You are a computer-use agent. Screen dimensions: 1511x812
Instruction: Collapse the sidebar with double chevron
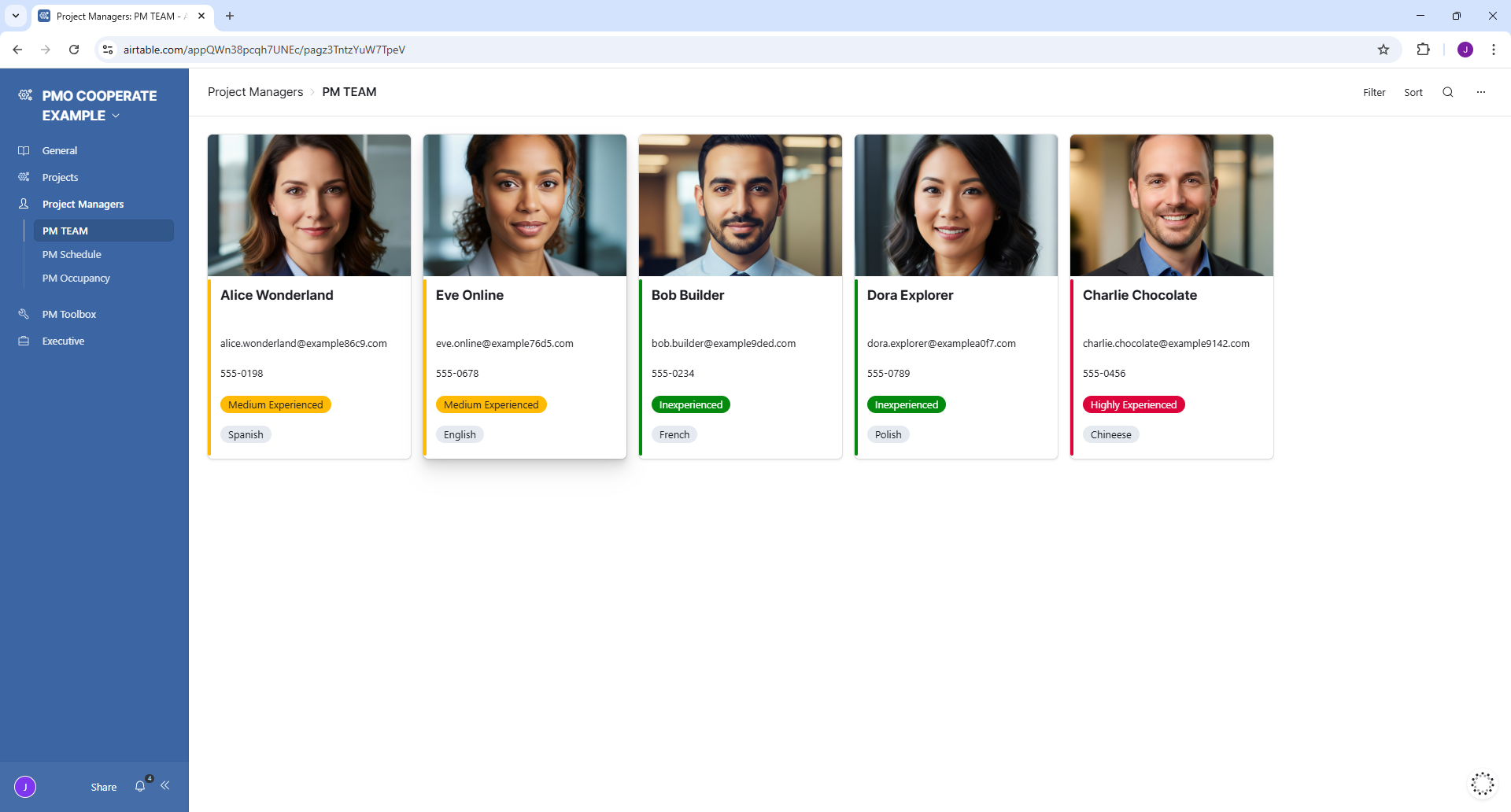(165, 785)
